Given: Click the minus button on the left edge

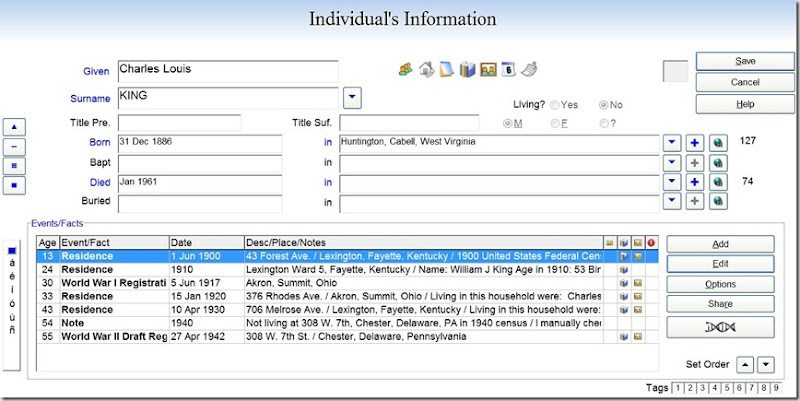Looking at the screenshot, I should pos(14,147).
